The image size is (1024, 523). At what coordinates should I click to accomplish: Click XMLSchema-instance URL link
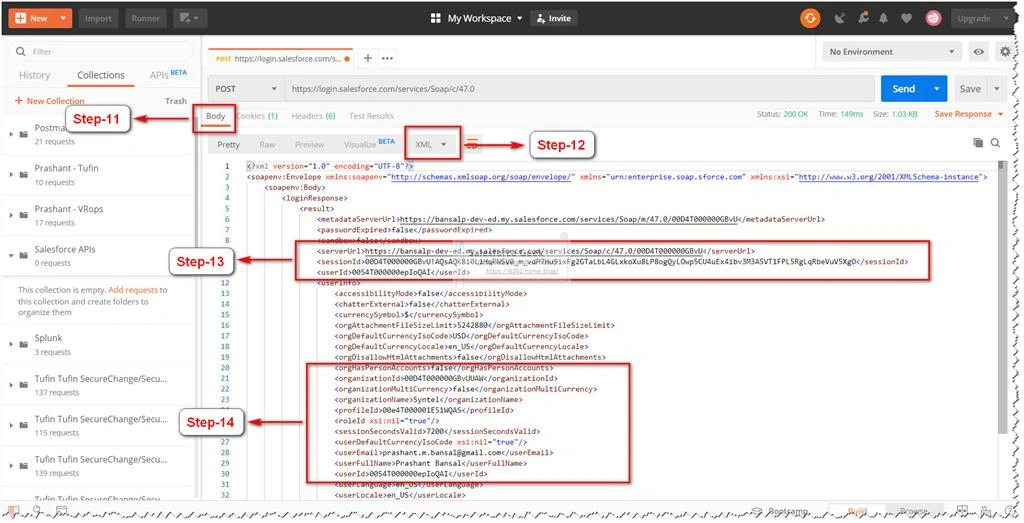click(889, 176)
